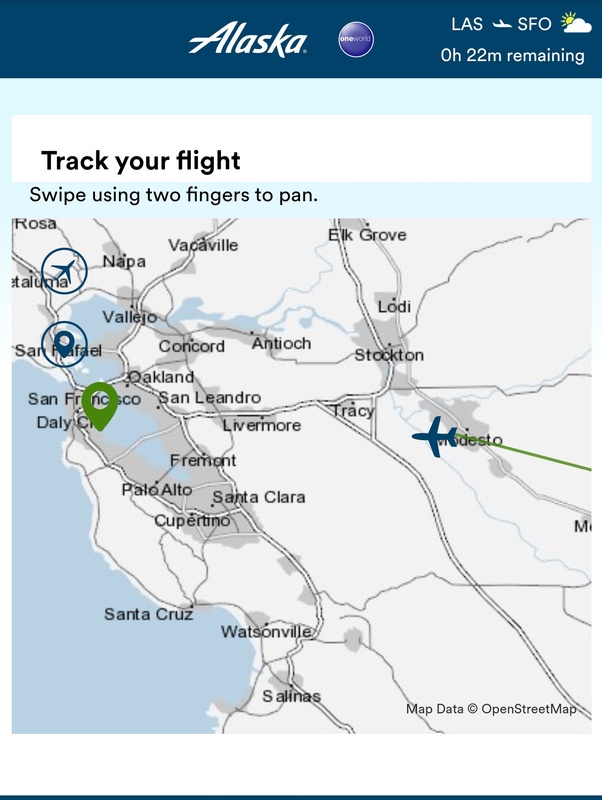
Task: Open the OpenStreetMap attribution link
Action: (528, 709)
